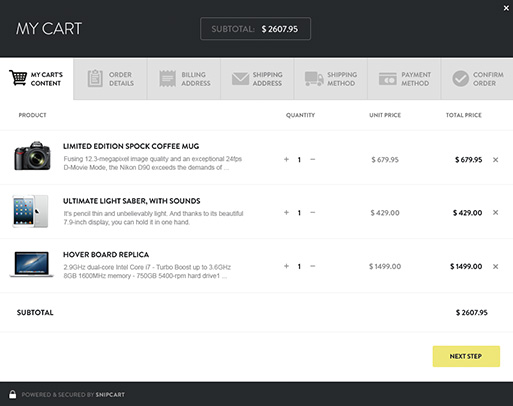Switch to Payment Method tab

pyautogui.click(x=404, y=79)
